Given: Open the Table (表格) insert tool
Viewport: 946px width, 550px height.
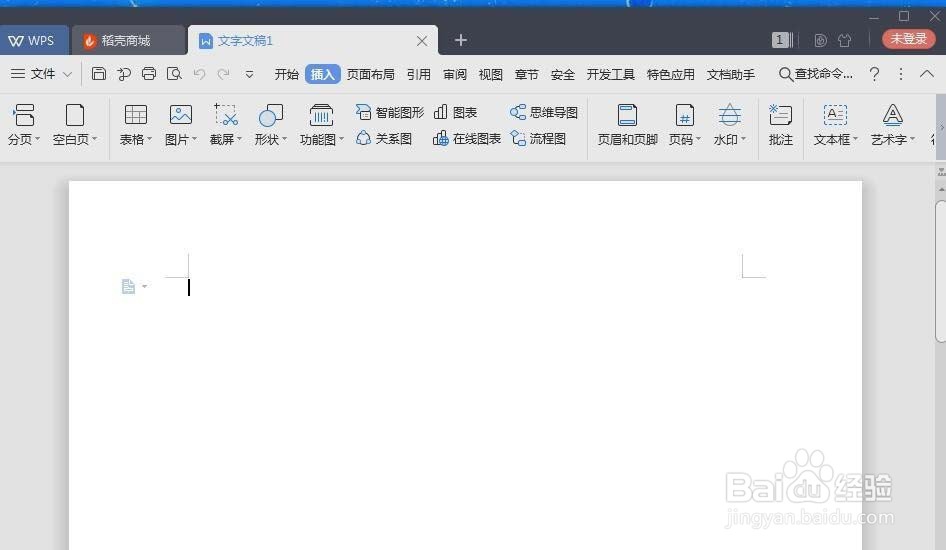Looking at the screenshot, I should pos(135,124).
